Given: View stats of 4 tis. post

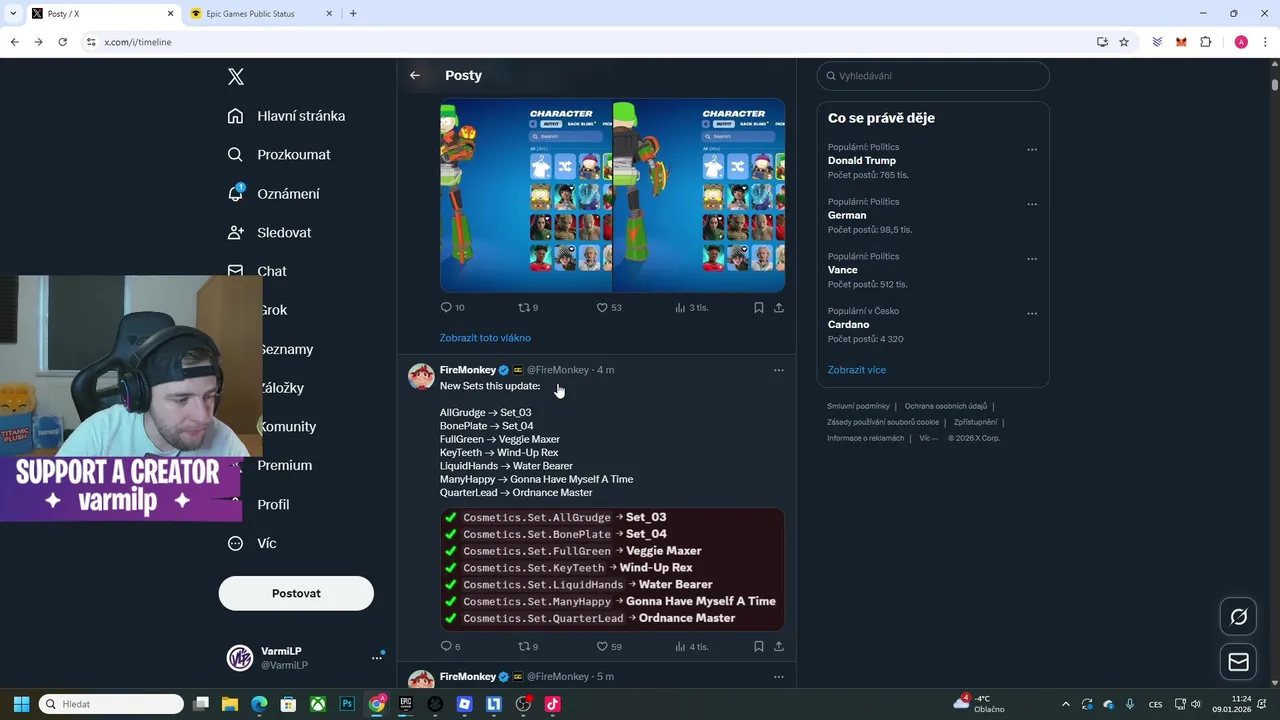Looking at the screenshot, I should (692, 647).
